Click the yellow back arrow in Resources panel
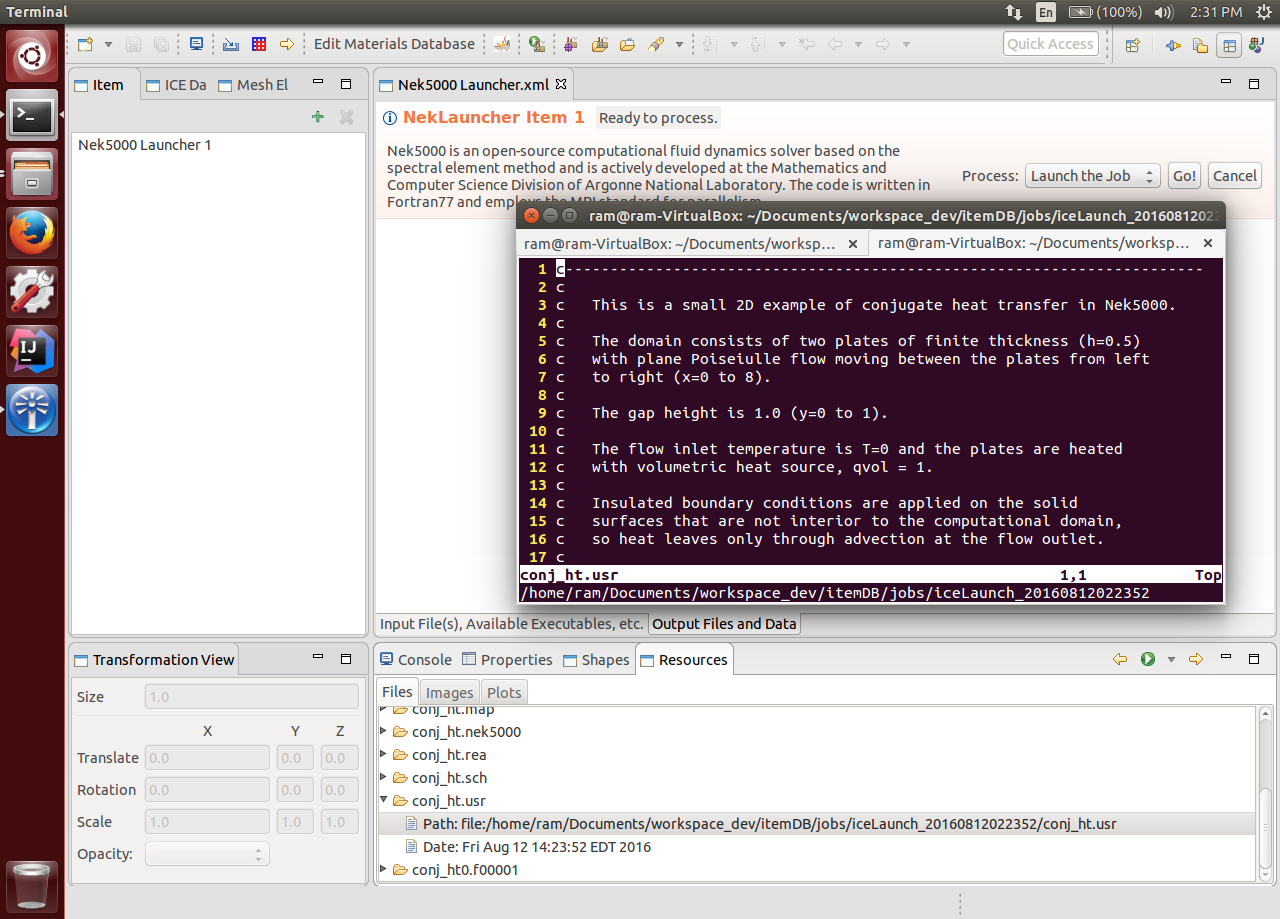 1120,659
